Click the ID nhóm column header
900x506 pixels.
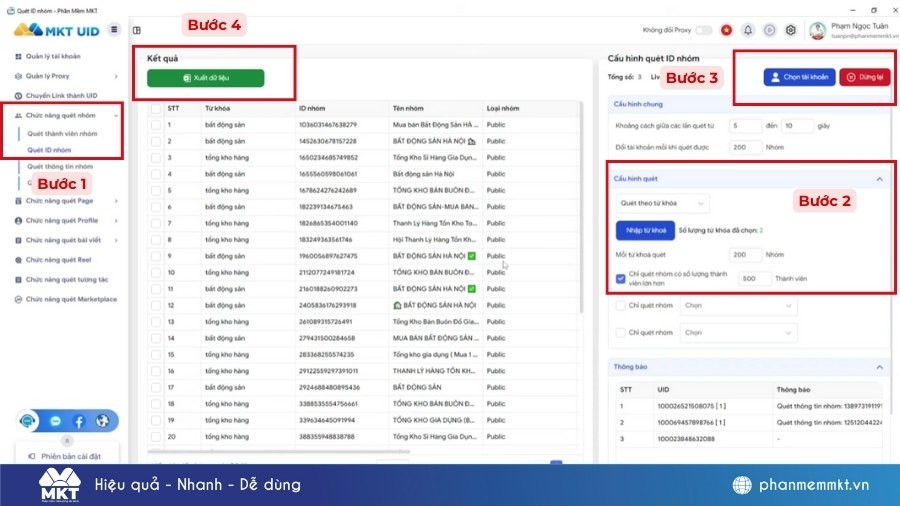click(x=312, y=108)
